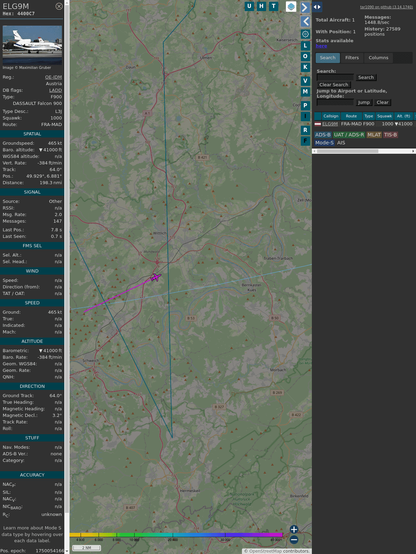Image resolution: width=416 pixels, height=554 pixels.
Task: Zoom in the map with plus
Action: [x=294, y=529]
